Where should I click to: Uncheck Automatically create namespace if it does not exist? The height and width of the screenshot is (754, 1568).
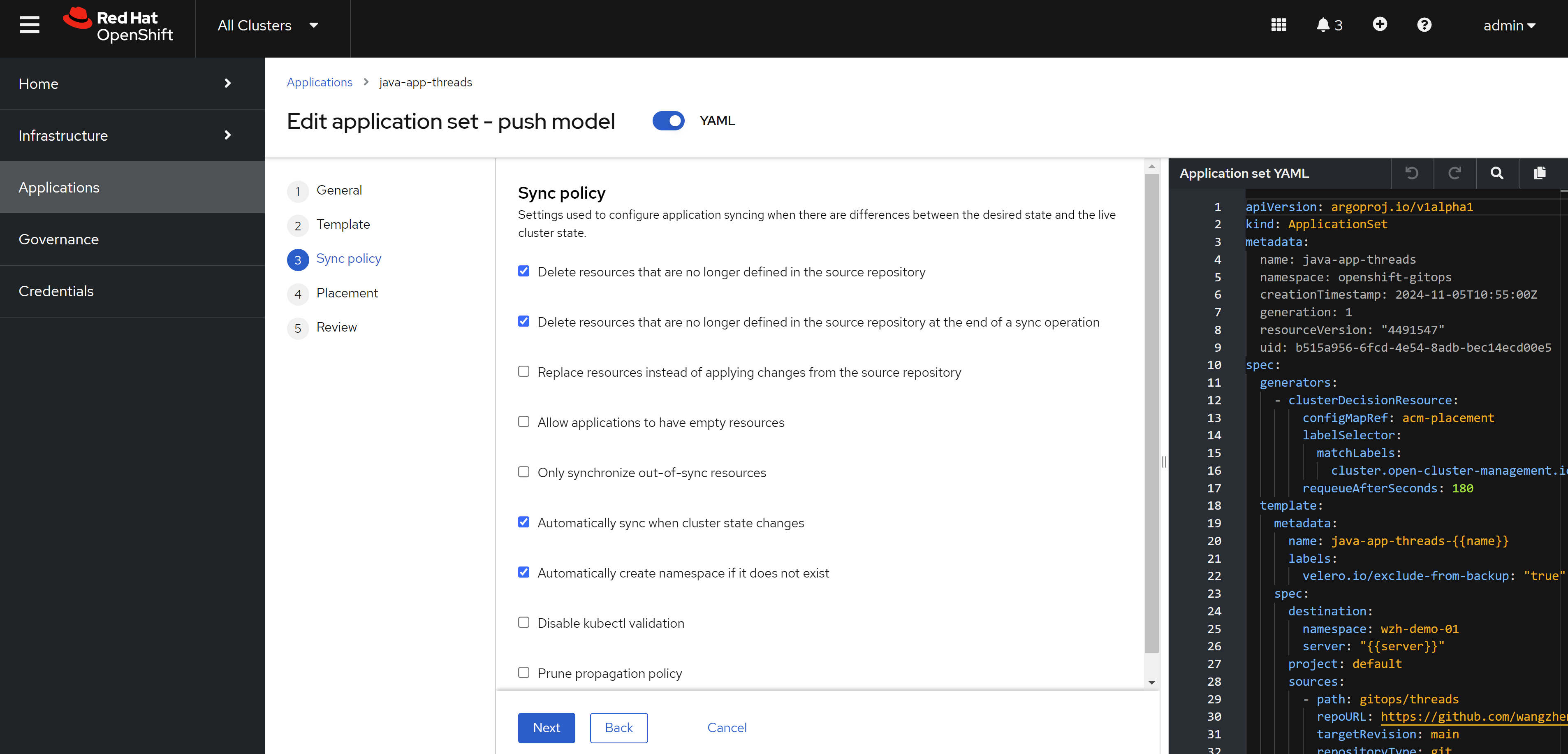(523, 573)
